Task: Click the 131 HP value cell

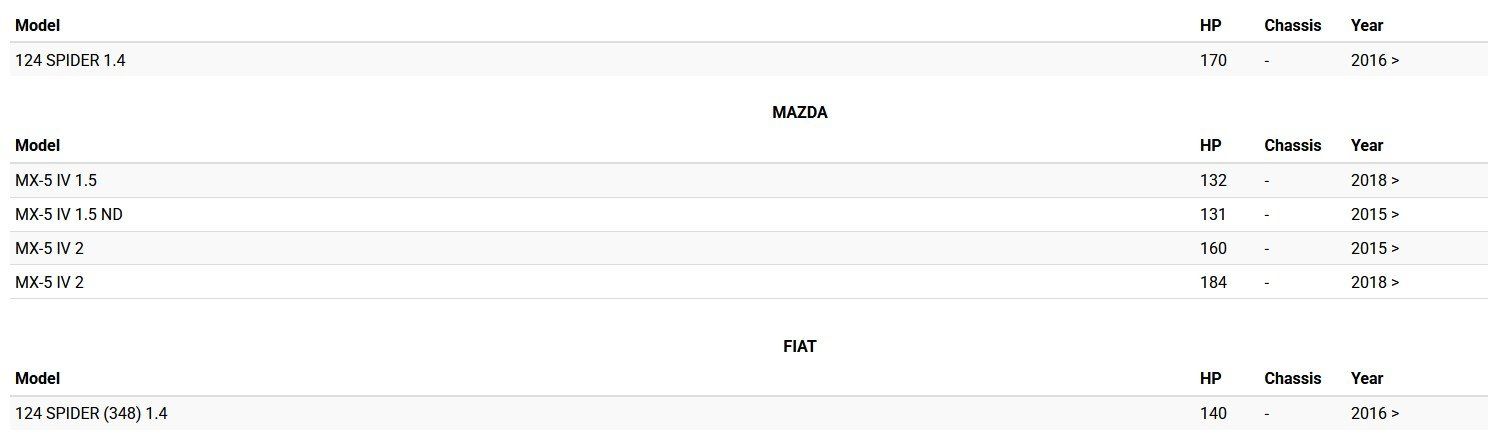Action: point(1213,214)
